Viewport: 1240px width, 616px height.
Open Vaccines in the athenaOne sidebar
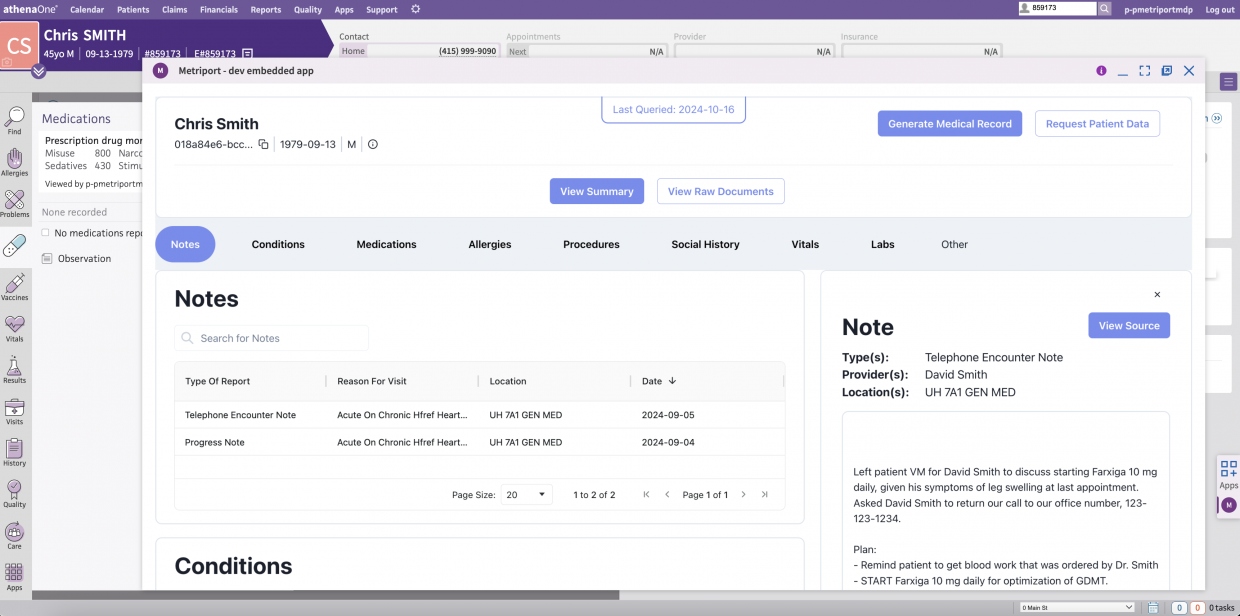tap(14, 287)
